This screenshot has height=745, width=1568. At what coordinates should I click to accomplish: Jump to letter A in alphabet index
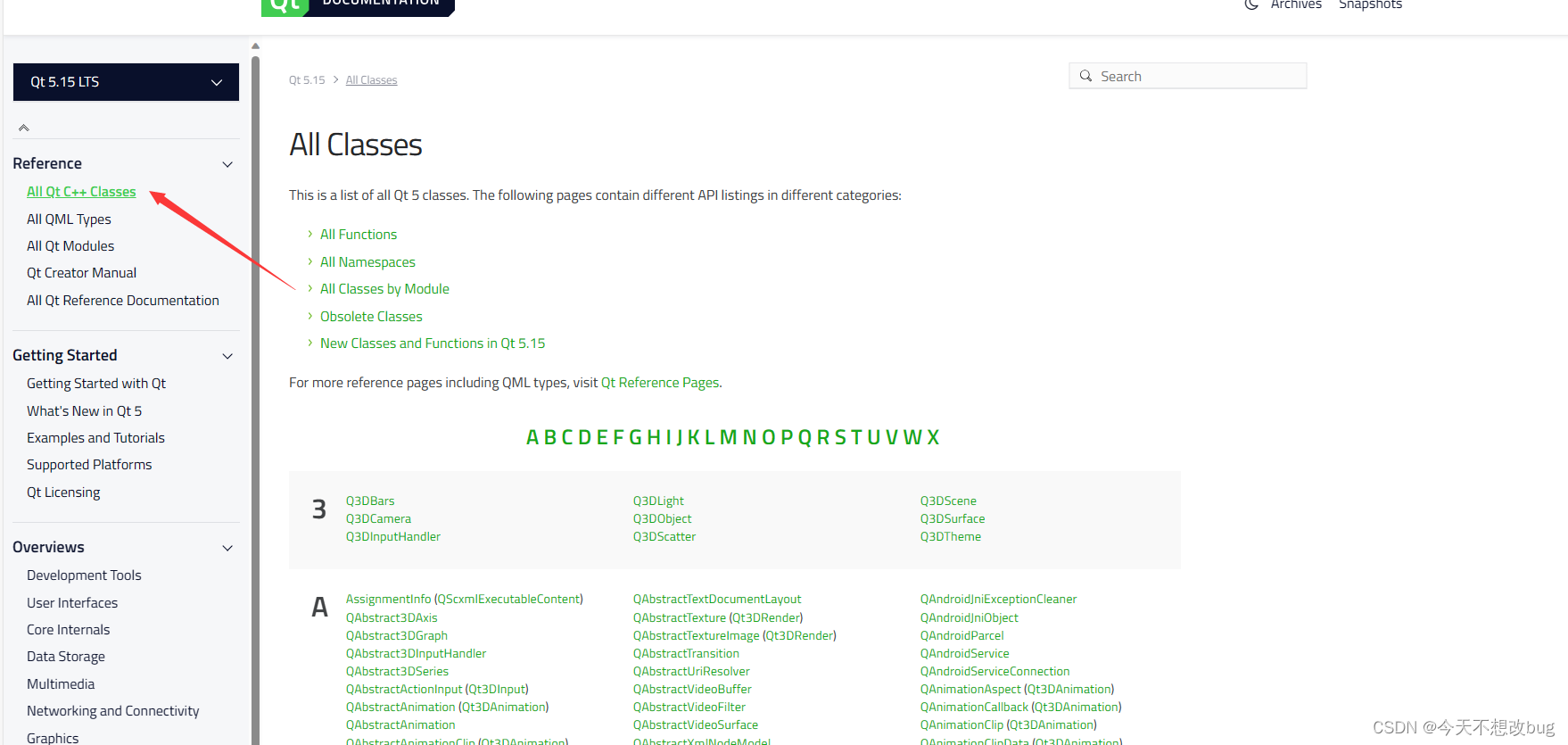pos(532,437)
